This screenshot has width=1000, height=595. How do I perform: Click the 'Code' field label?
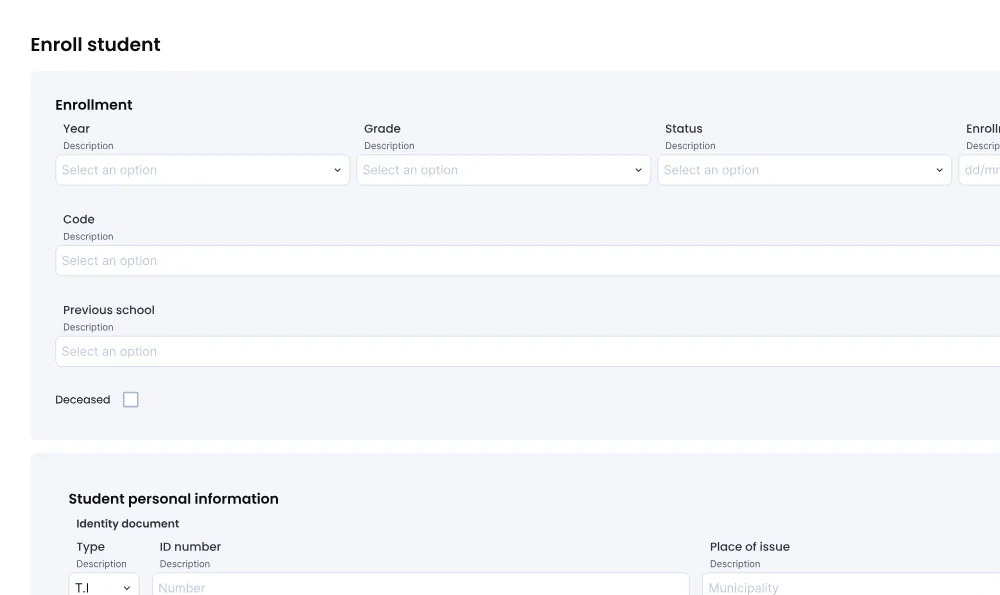pyautogui.click(x=79, y=219)
